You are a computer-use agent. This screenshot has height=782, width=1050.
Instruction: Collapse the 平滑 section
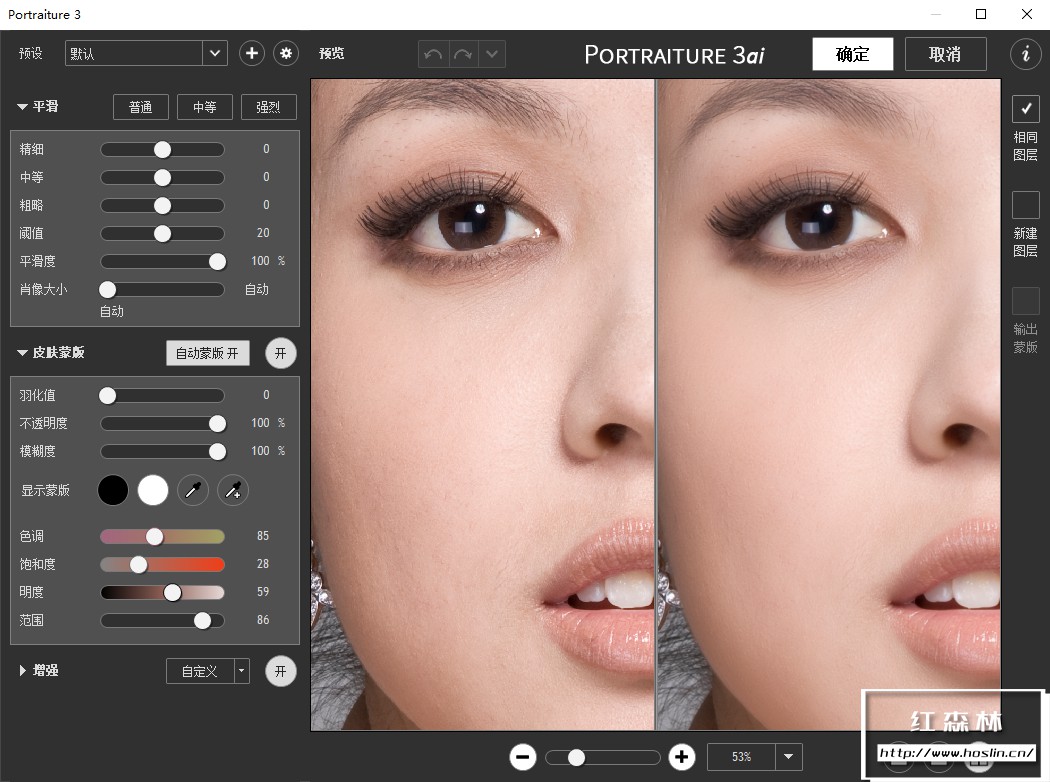pos(22,106)
